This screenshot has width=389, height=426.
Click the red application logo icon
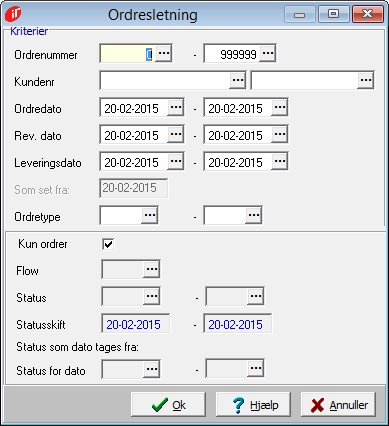[13, 14]
